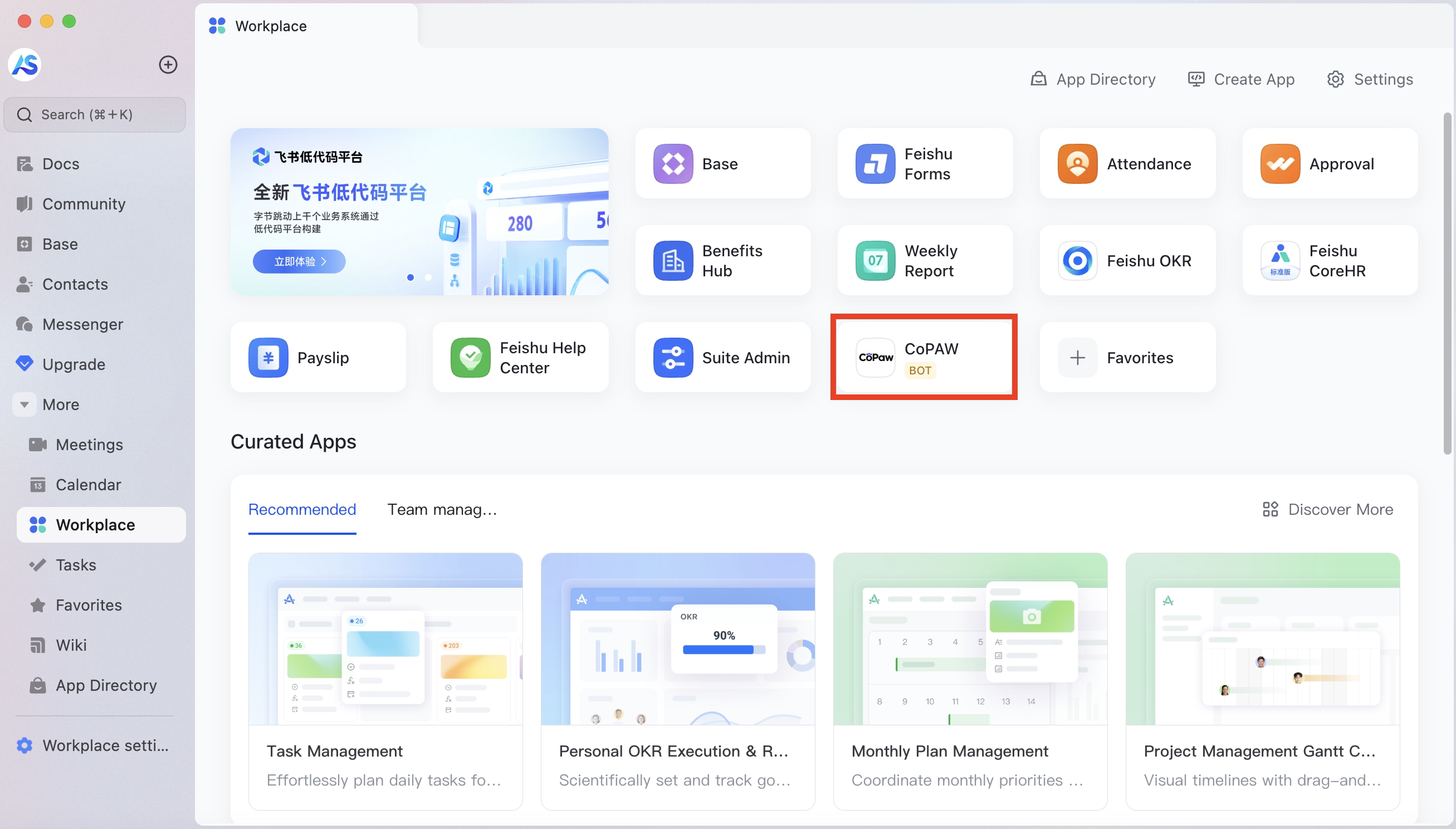Collapse the More section in sidebar
This screenshot has height=829, width=1456.
(x=25, y=405)
